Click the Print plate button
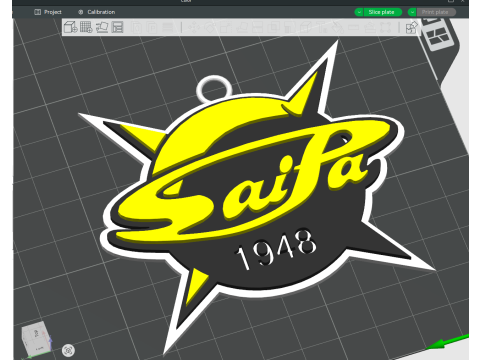The width and height of the screenshot is (480, 360). (x=436, y=12)
